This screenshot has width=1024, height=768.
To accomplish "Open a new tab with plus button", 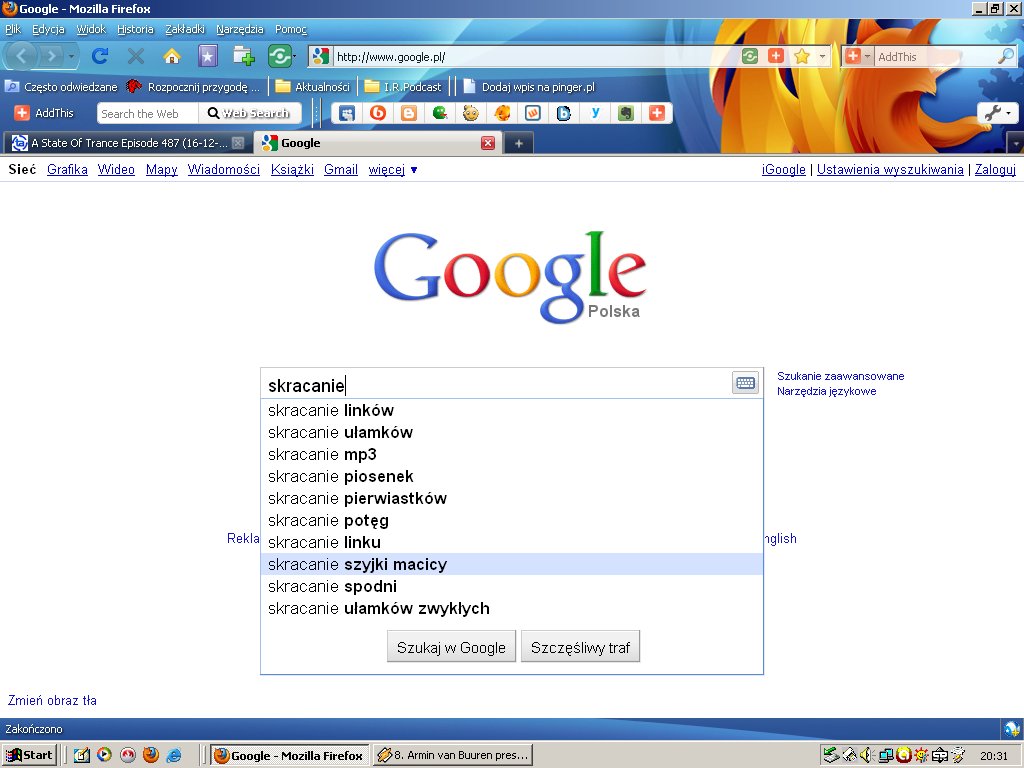I will coord(519,143).
